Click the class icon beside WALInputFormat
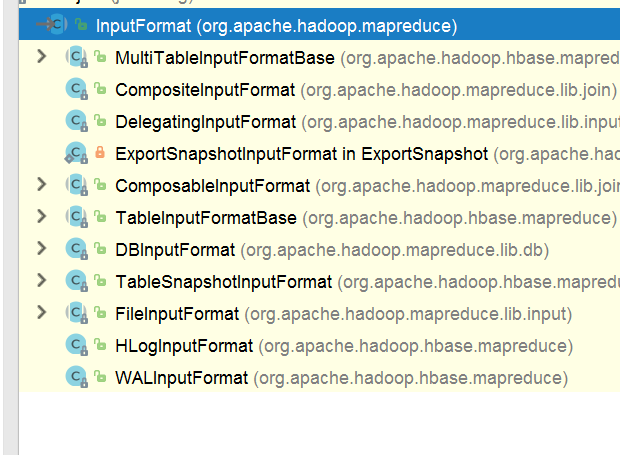The height and width of the screenshot is (455, 620). pos(77,377)
